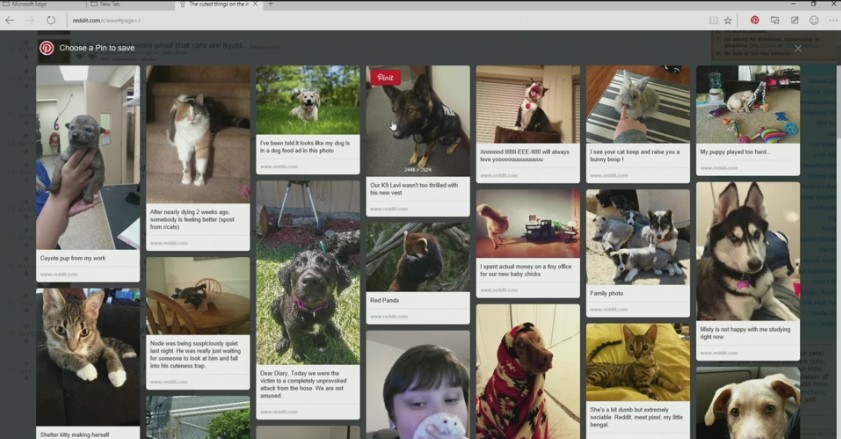Open the smiley feedback icon
The width and height of the screenshot is (841, 439).
coord(814,19)
